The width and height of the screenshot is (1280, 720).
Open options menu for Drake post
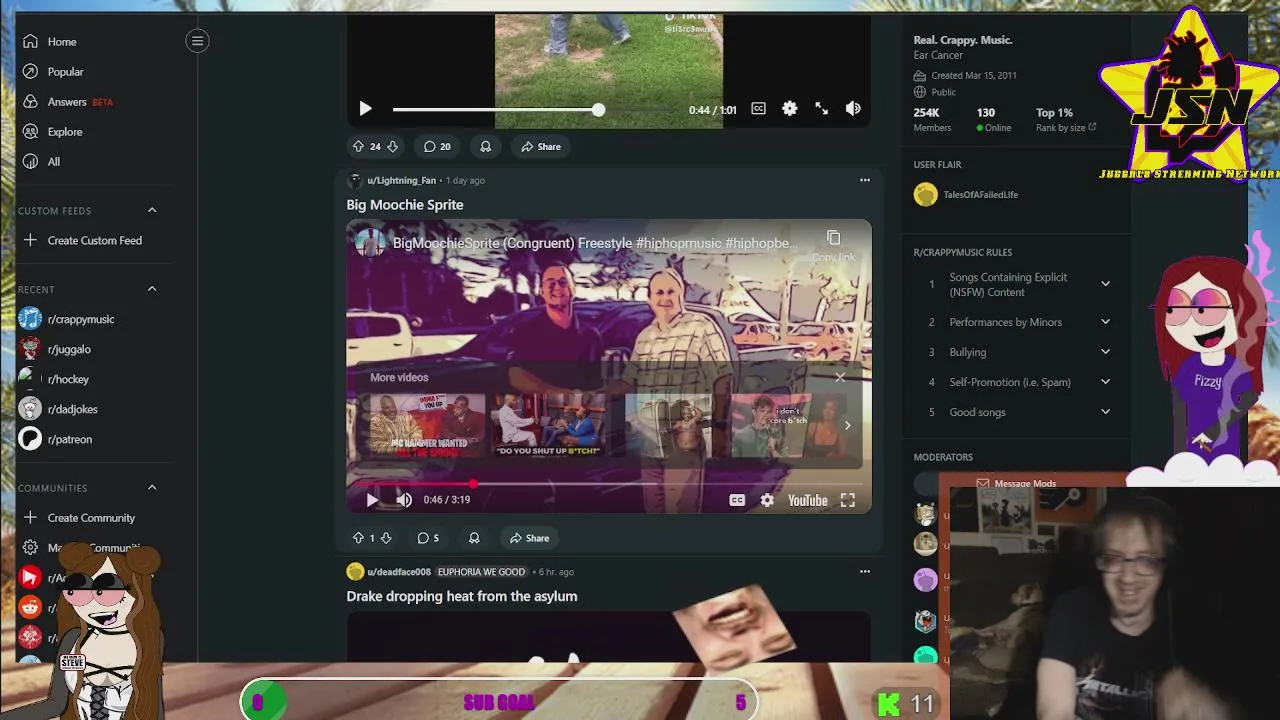(865, 572)
